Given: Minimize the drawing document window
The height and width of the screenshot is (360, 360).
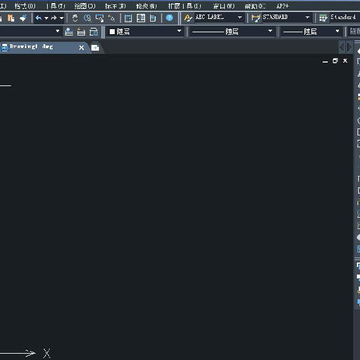Looking at the screenshot, I should click(325, 61).
